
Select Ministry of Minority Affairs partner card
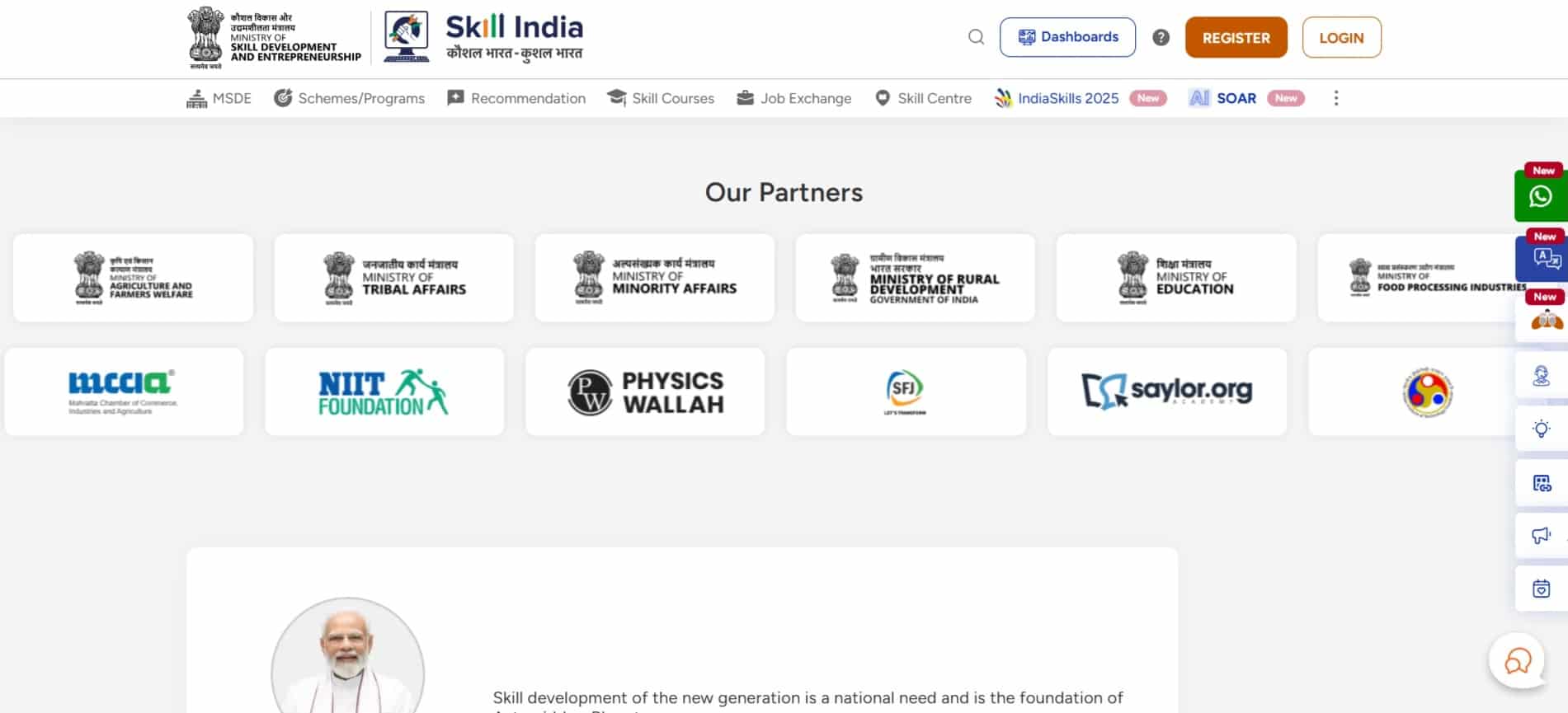[654, 278]
